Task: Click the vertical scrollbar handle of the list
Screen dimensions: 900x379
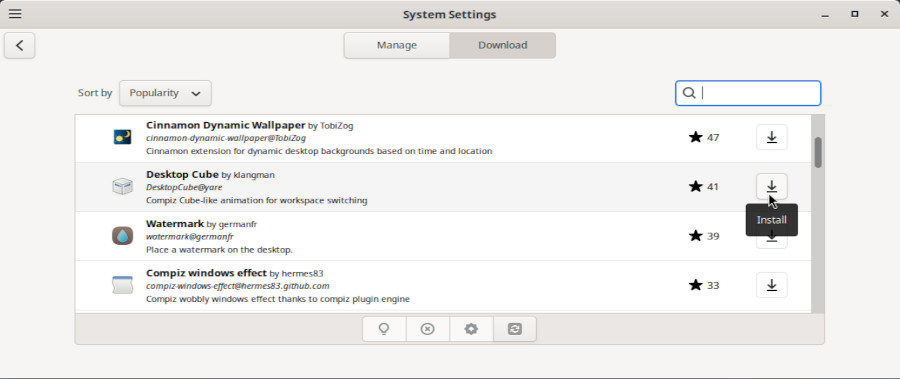Action: coord(818,152)
